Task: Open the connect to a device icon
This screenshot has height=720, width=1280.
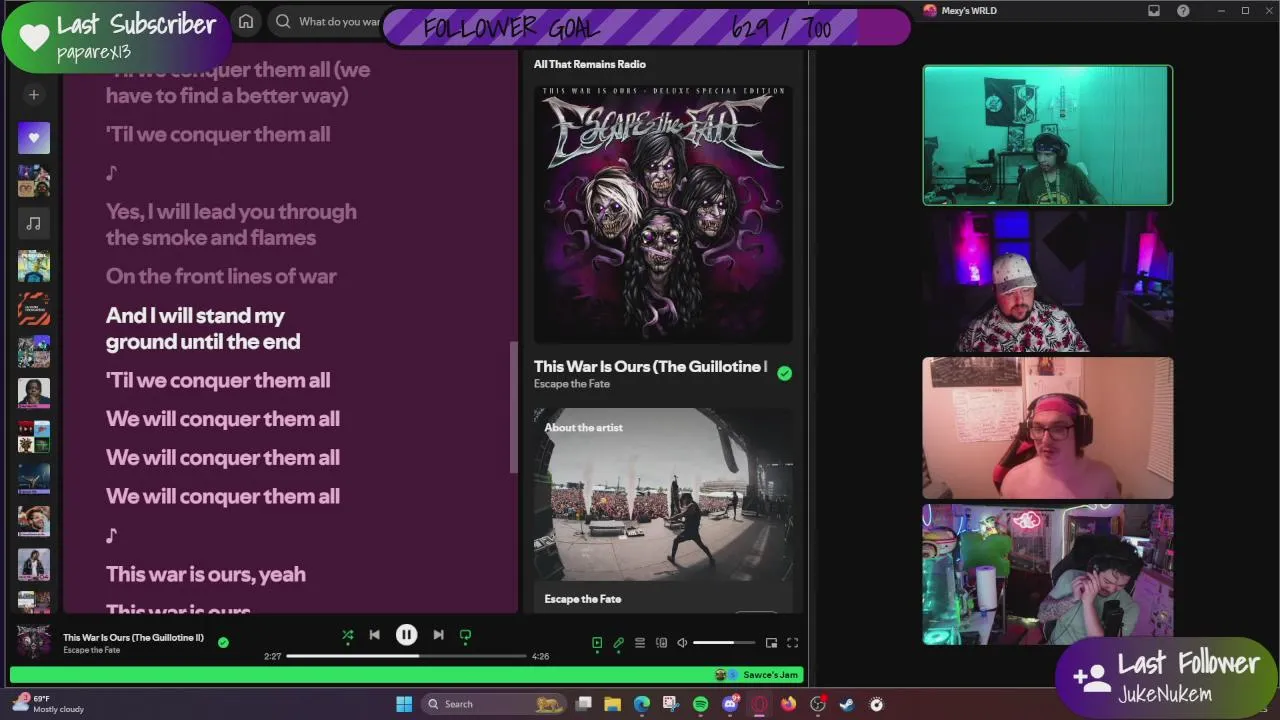Action: coord(661,643)
